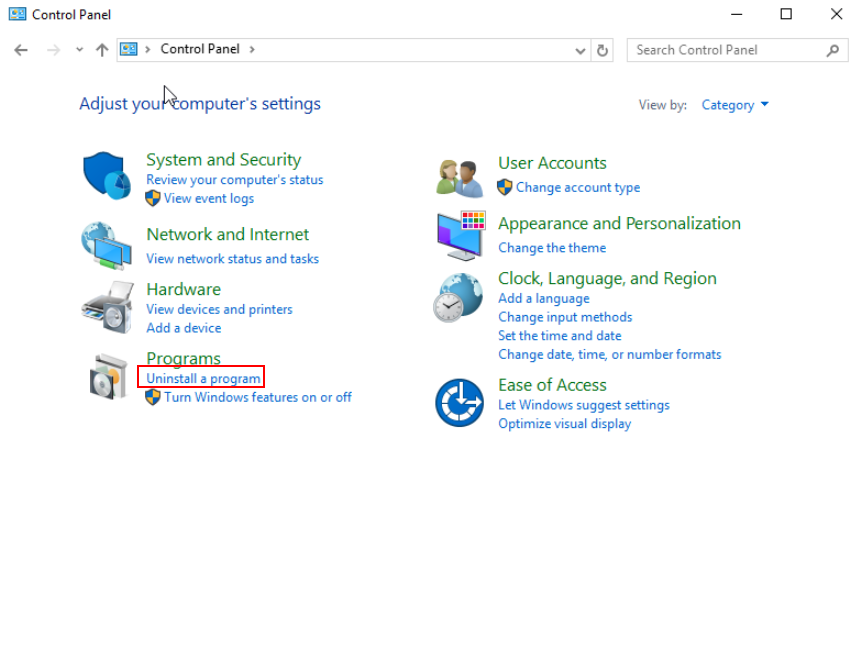This screenshot has height=647, width=861.
Task: Click Change date, time, or number formats
Action: click(x=610, y=354)
